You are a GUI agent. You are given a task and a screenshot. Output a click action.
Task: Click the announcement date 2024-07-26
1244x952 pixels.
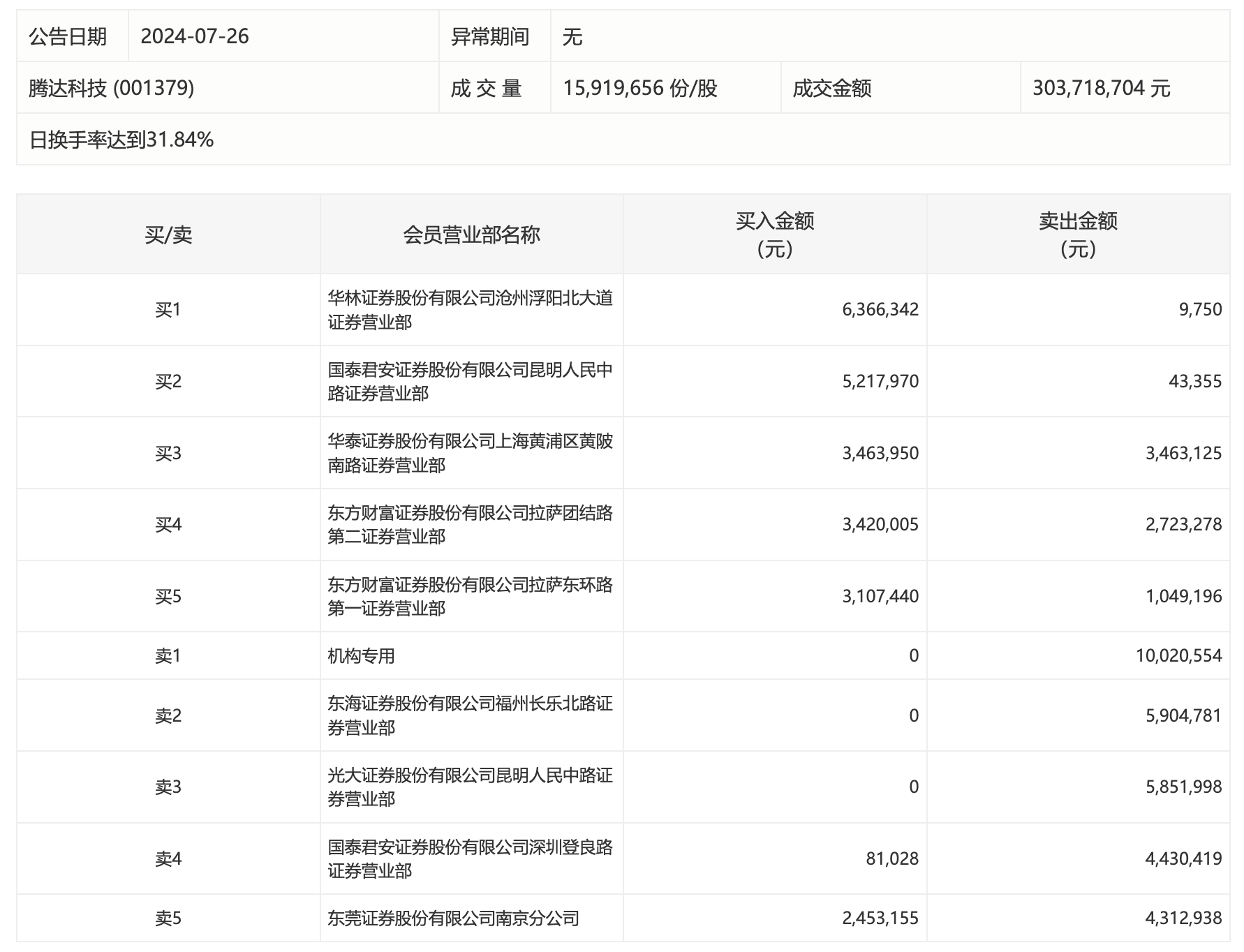(x=195, y=36)
